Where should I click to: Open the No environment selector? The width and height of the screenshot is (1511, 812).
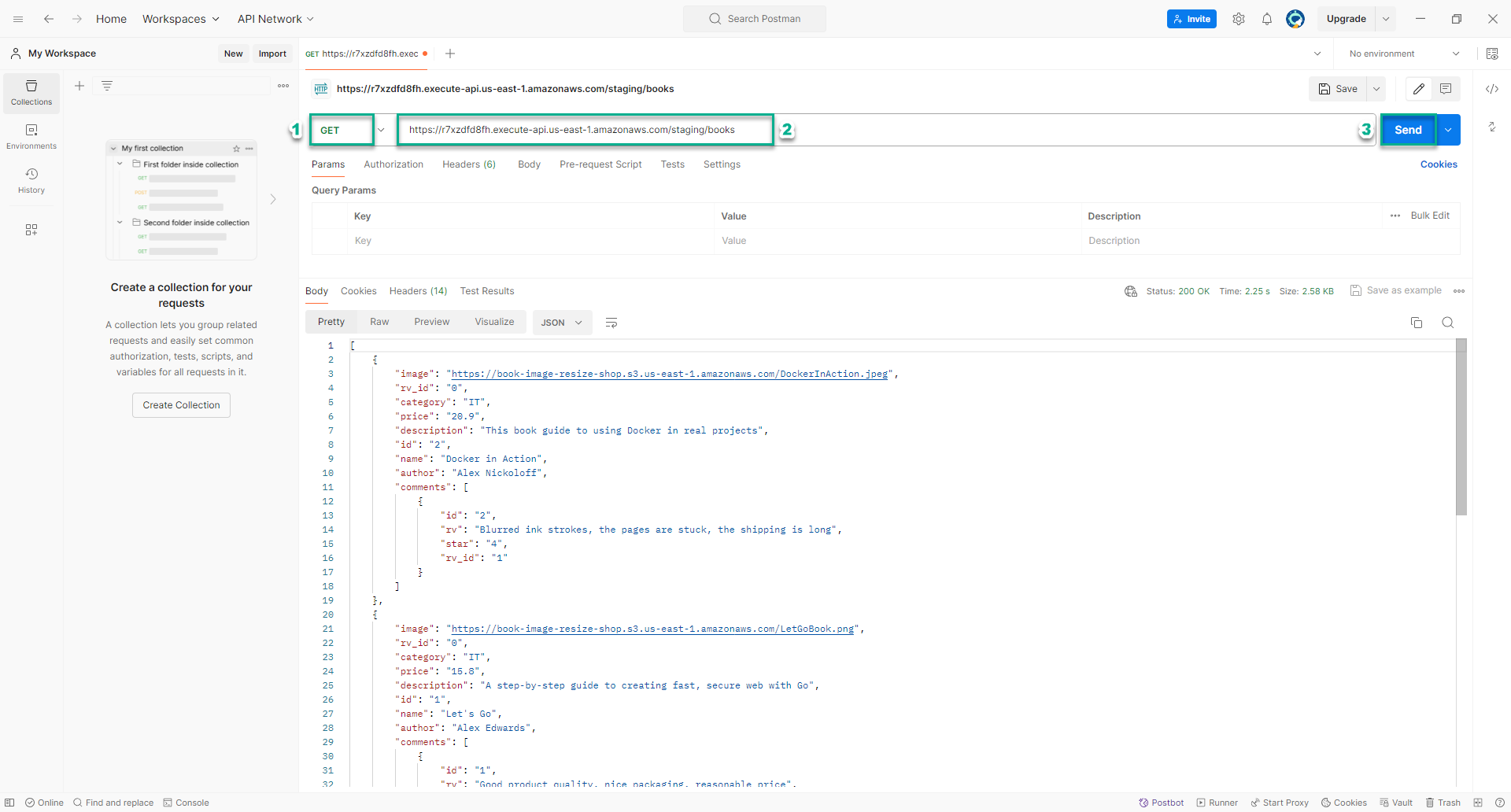pyautogui.click(x=1404, y=54)
